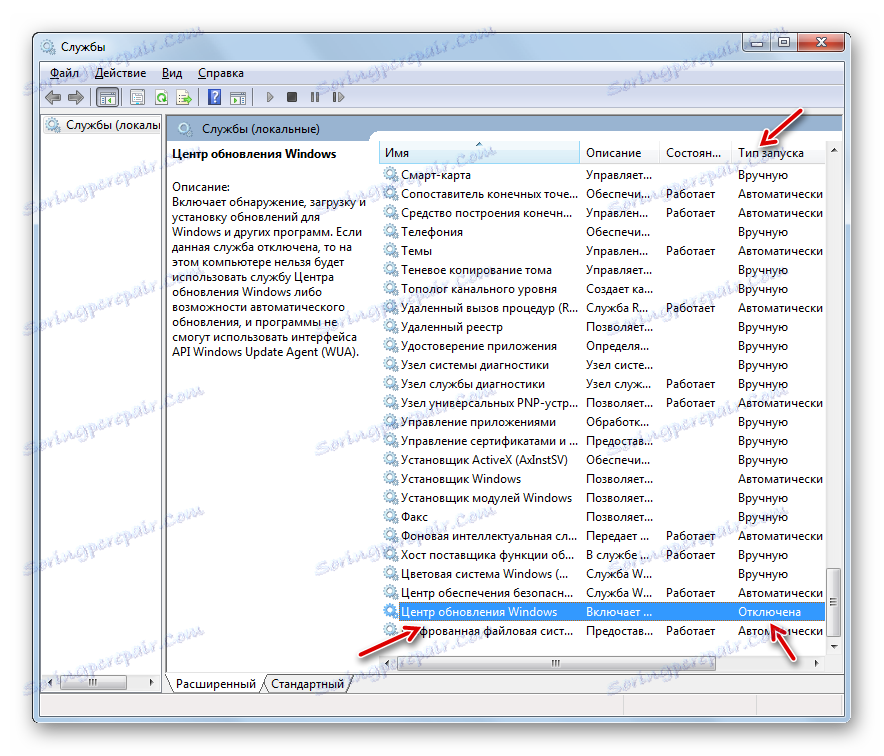
Task: Sort by the Тип запуска column header
Action: tap(778, 153)
